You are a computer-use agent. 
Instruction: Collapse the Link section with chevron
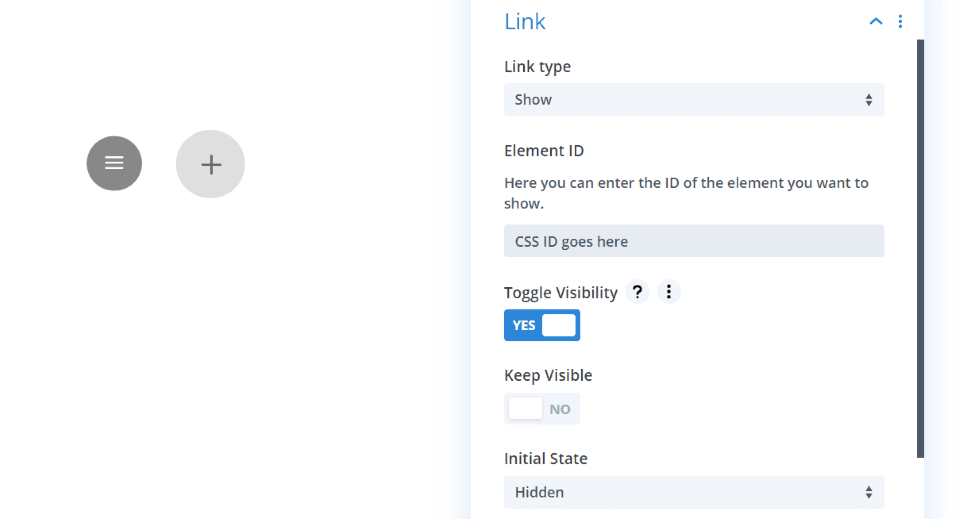(876, 21)
